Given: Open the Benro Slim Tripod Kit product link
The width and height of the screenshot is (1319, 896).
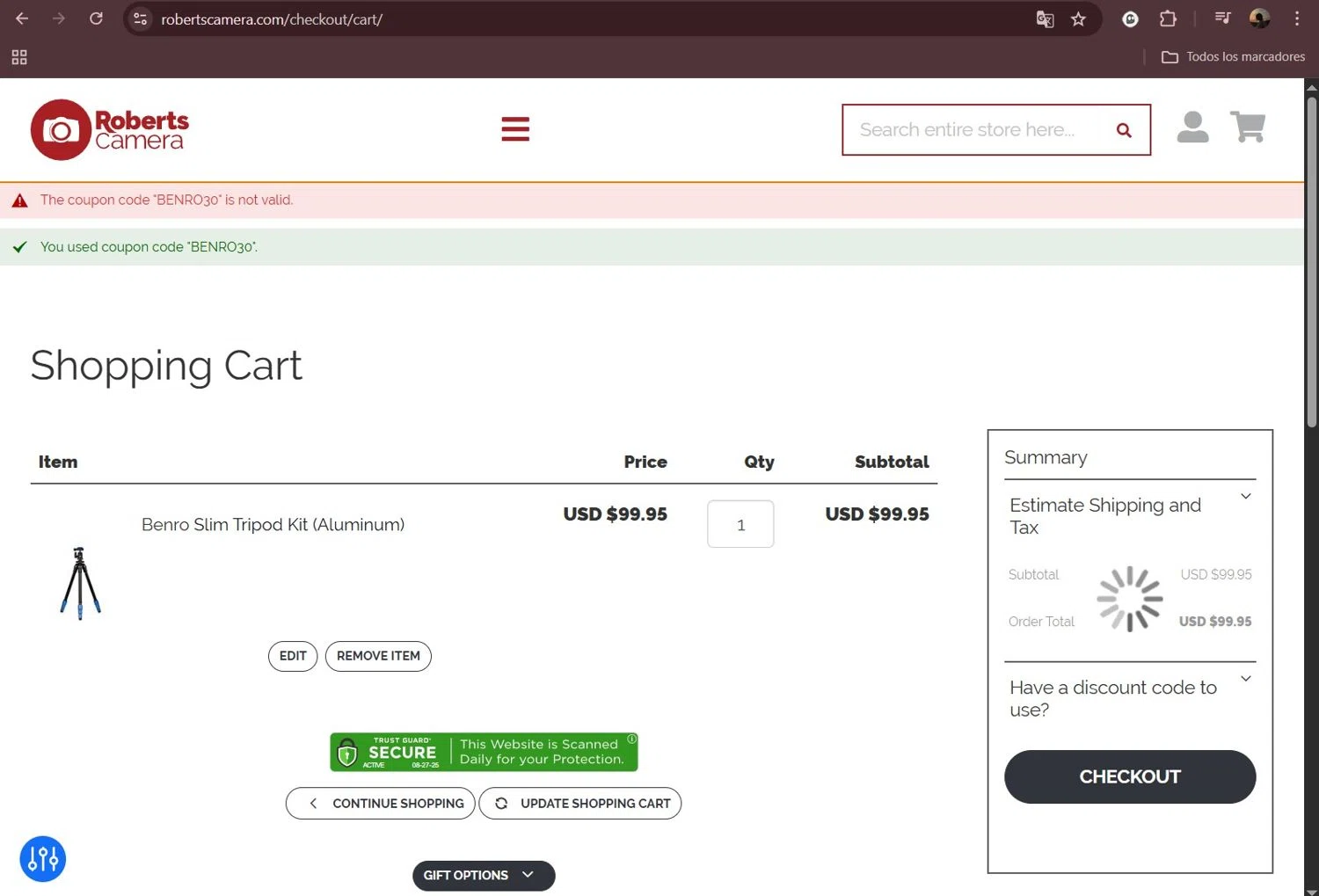Looking at the screenshot, I should tap(273, 525).
